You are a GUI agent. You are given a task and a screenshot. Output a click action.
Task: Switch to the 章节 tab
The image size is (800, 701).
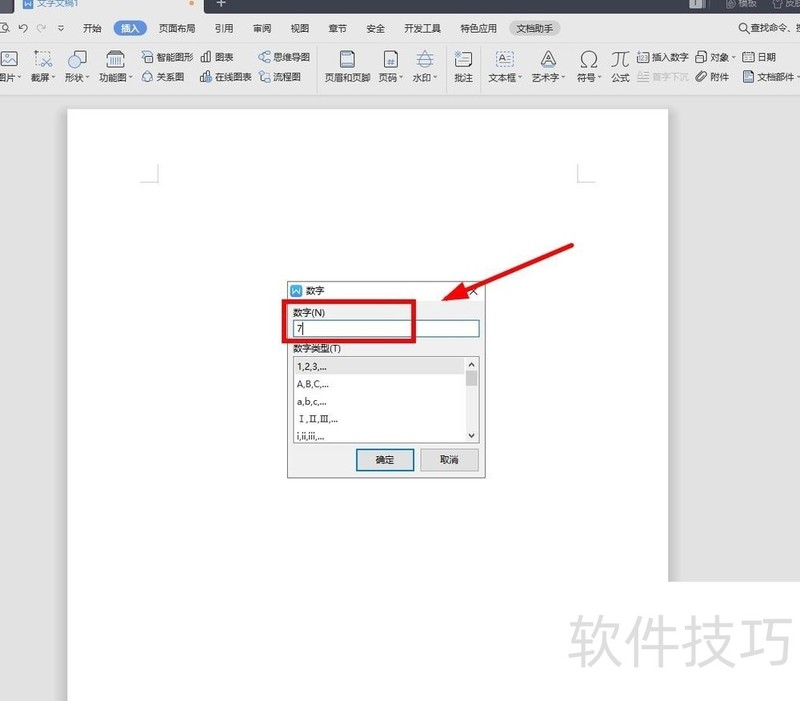coord(337,29)
